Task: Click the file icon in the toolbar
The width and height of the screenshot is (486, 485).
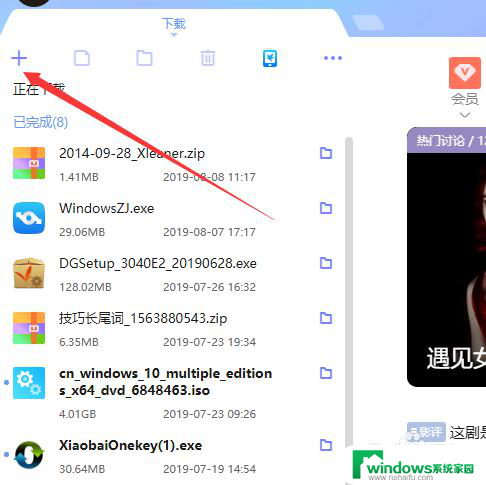Action: pyautogui.click(x=82, y=58)
